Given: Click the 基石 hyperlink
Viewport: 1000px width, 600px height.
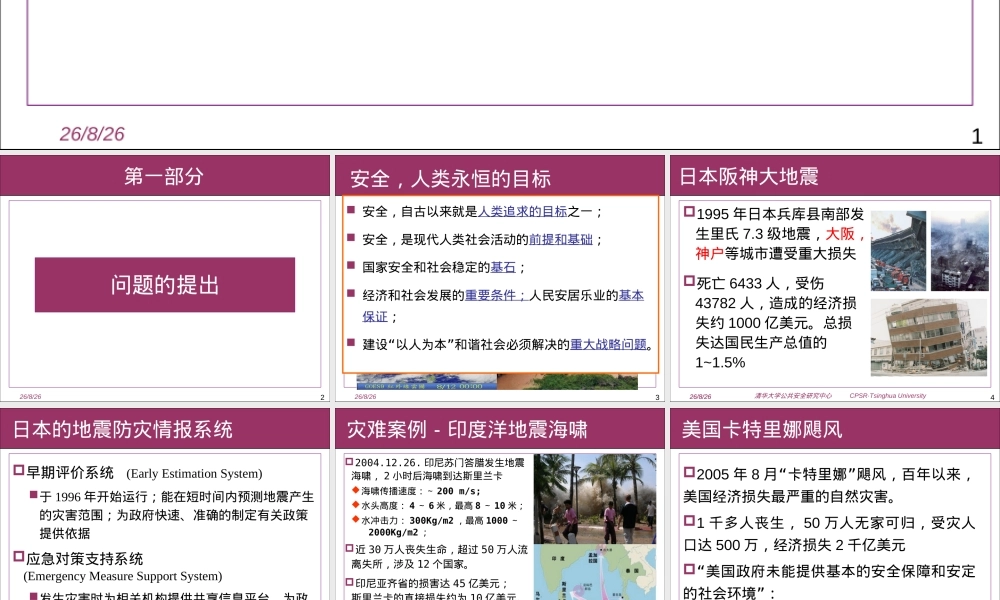Looking at the screenshot, I should (503, 267).
